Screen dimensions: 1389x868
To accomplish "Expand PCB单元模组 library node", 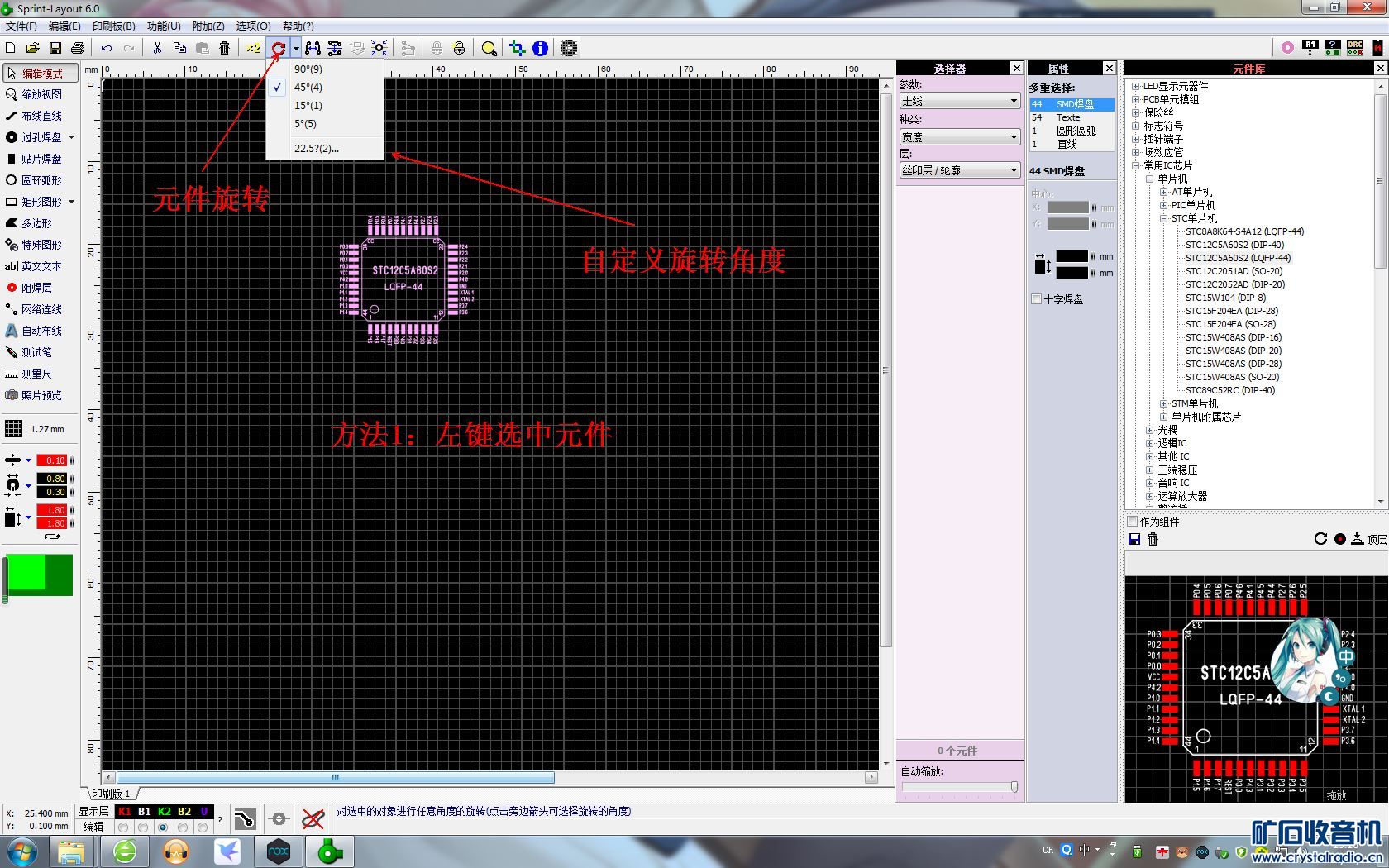I will [x=1136, y=99].
